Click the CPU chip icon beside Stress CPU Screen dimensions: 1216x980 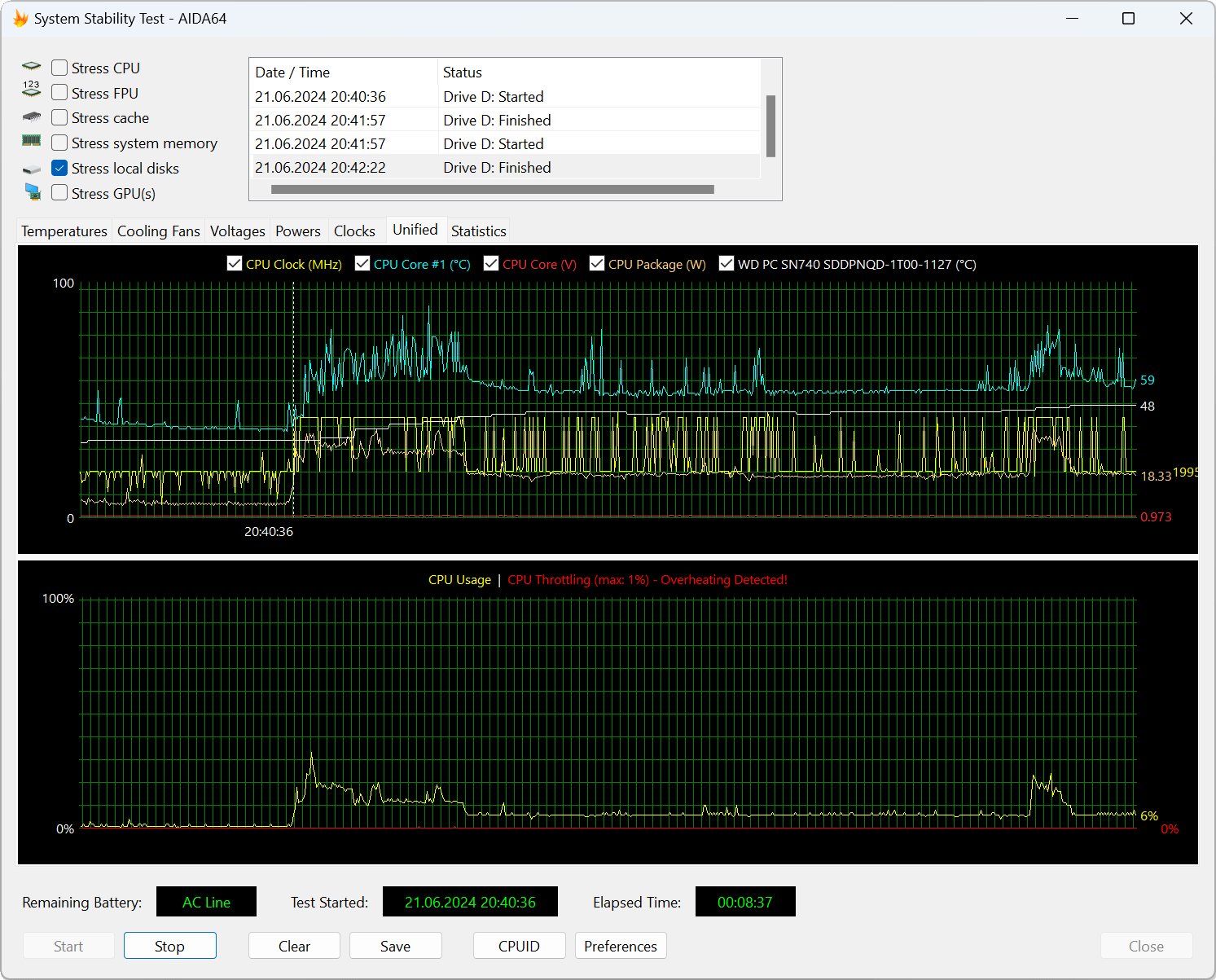pyautogui.click(x=31, y=67)
